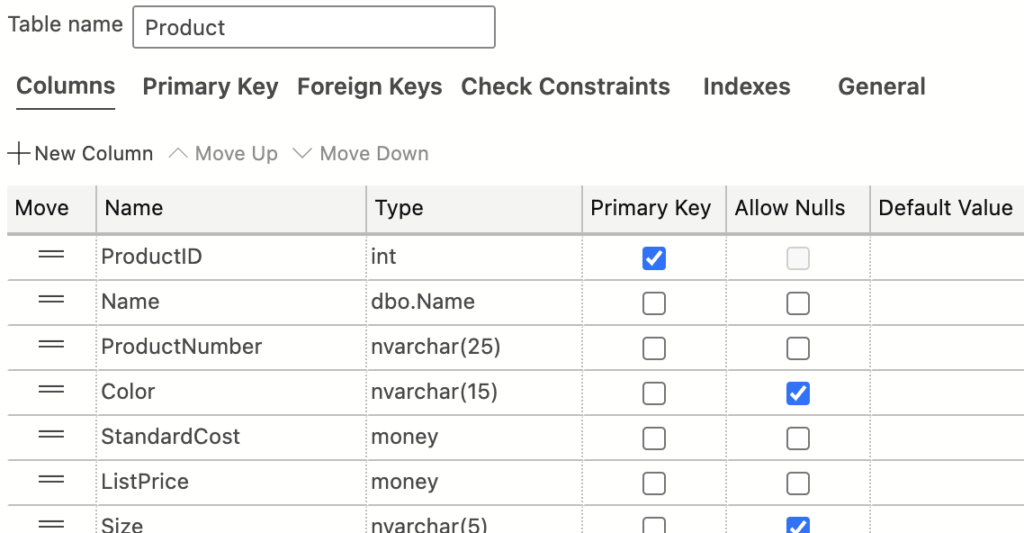Open the nvarchar(25) type selector
This screenshot has height=533, width=1024.
click(474, 347)
